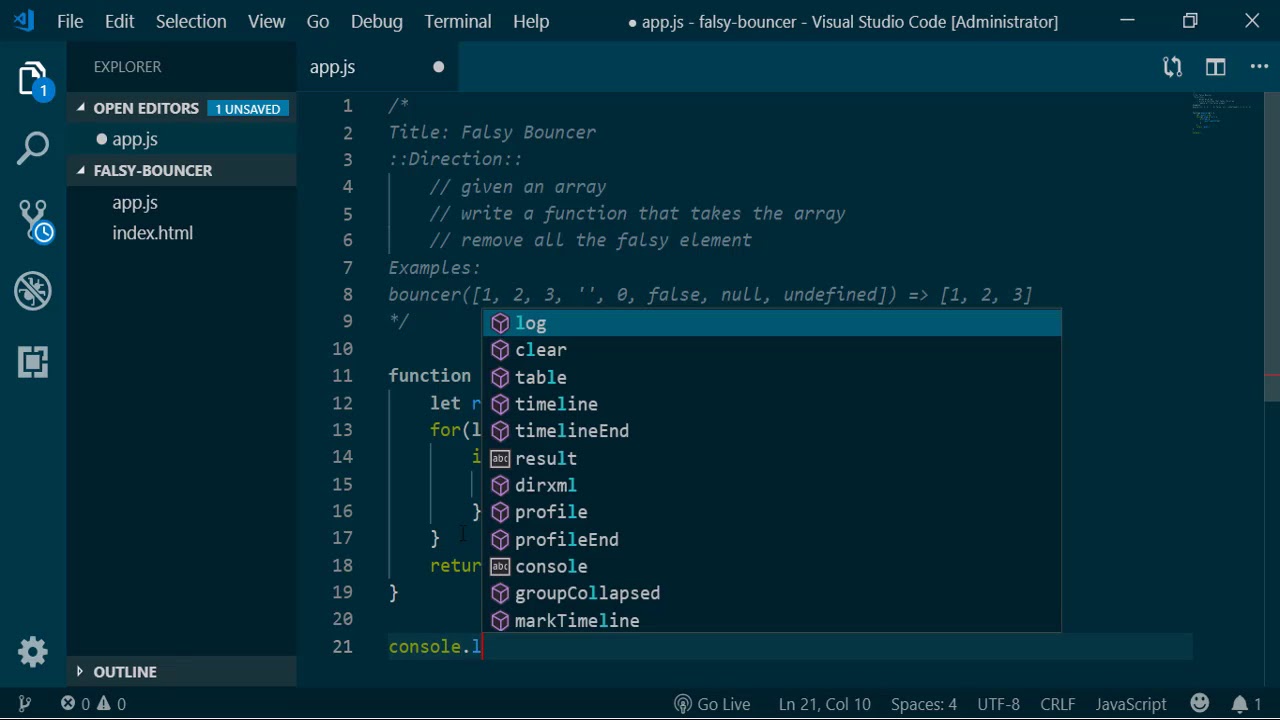Click VS Code logo in title bar

[x=25, y=21]
